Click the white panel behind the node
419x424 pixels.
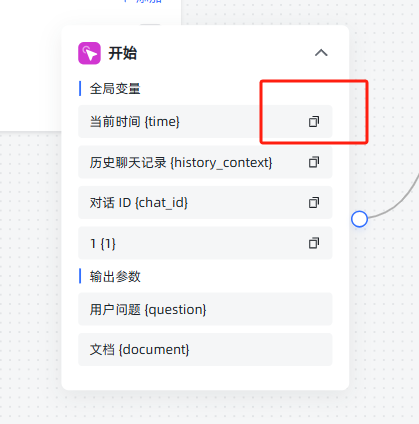tap(30, 67)
